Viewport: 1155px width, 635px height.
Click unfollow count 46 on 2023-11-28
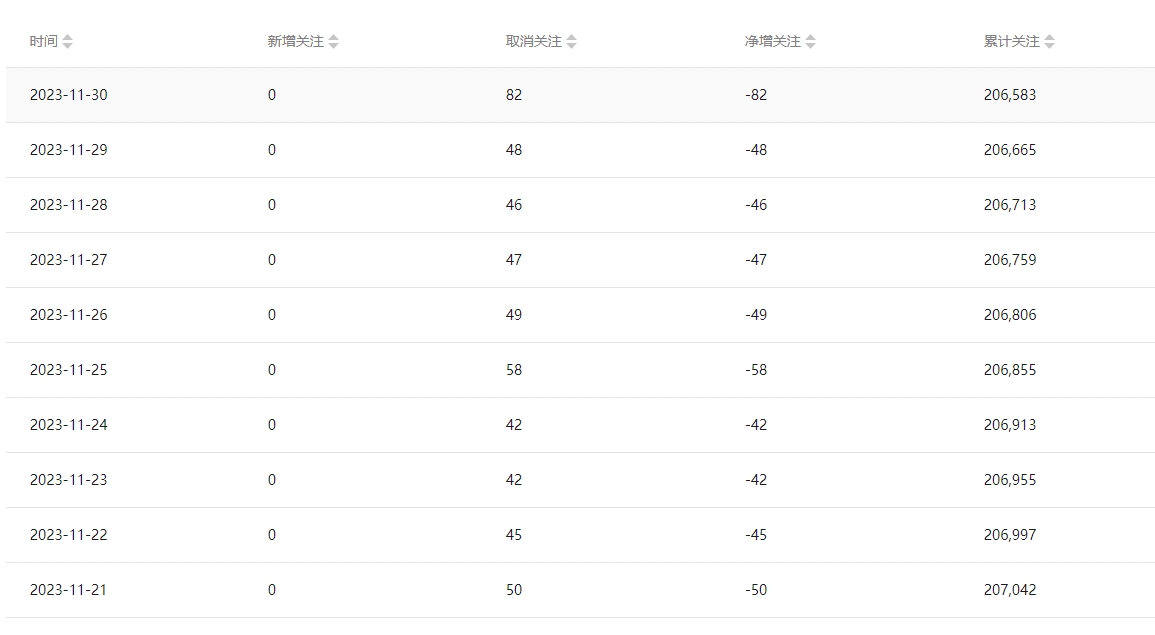pyautogui.click(x=514, y=205)
